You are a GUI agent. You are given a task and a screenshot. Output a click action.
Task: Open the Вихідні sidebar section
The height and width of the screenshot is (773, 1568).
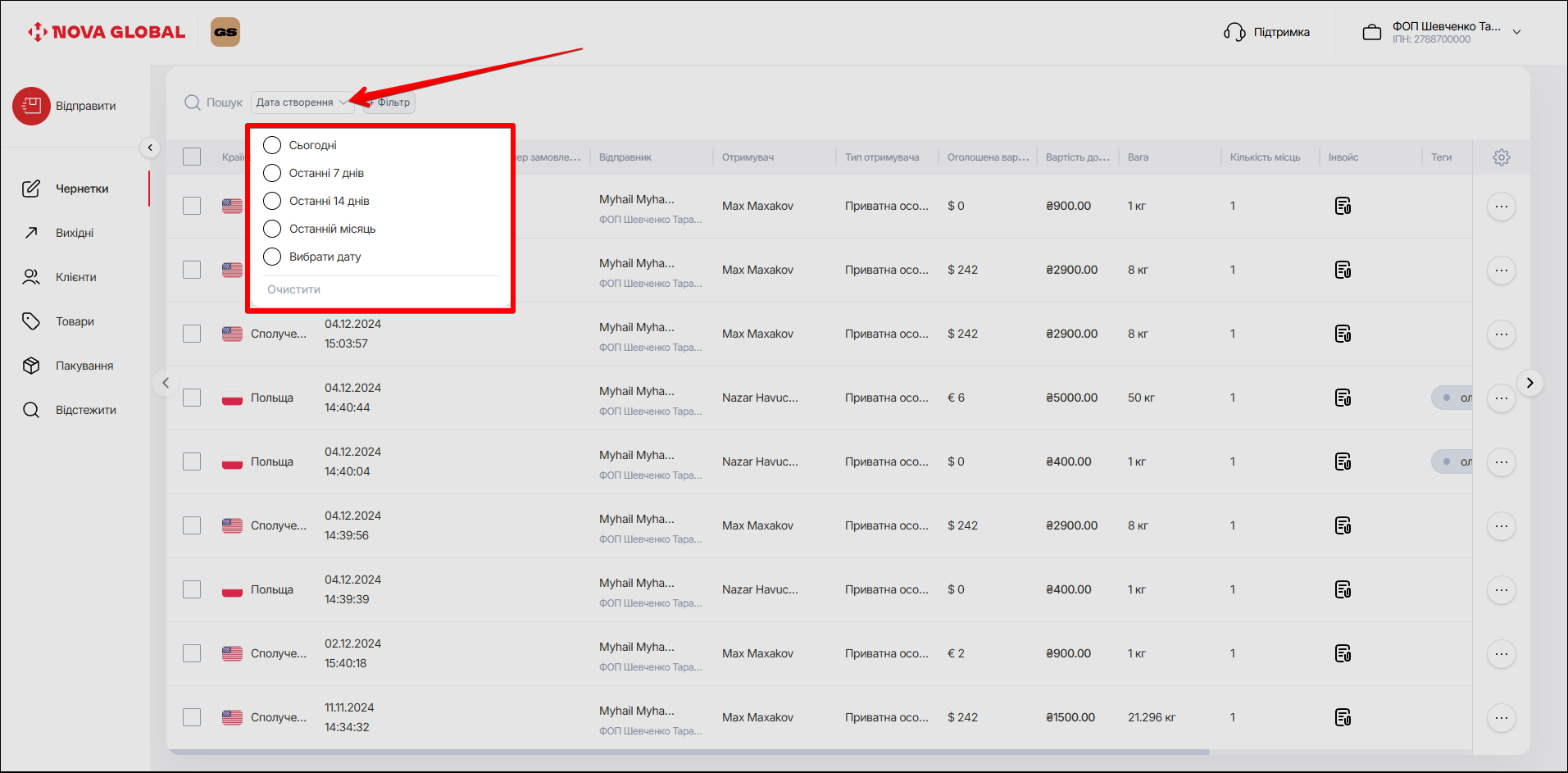(74, 233)
